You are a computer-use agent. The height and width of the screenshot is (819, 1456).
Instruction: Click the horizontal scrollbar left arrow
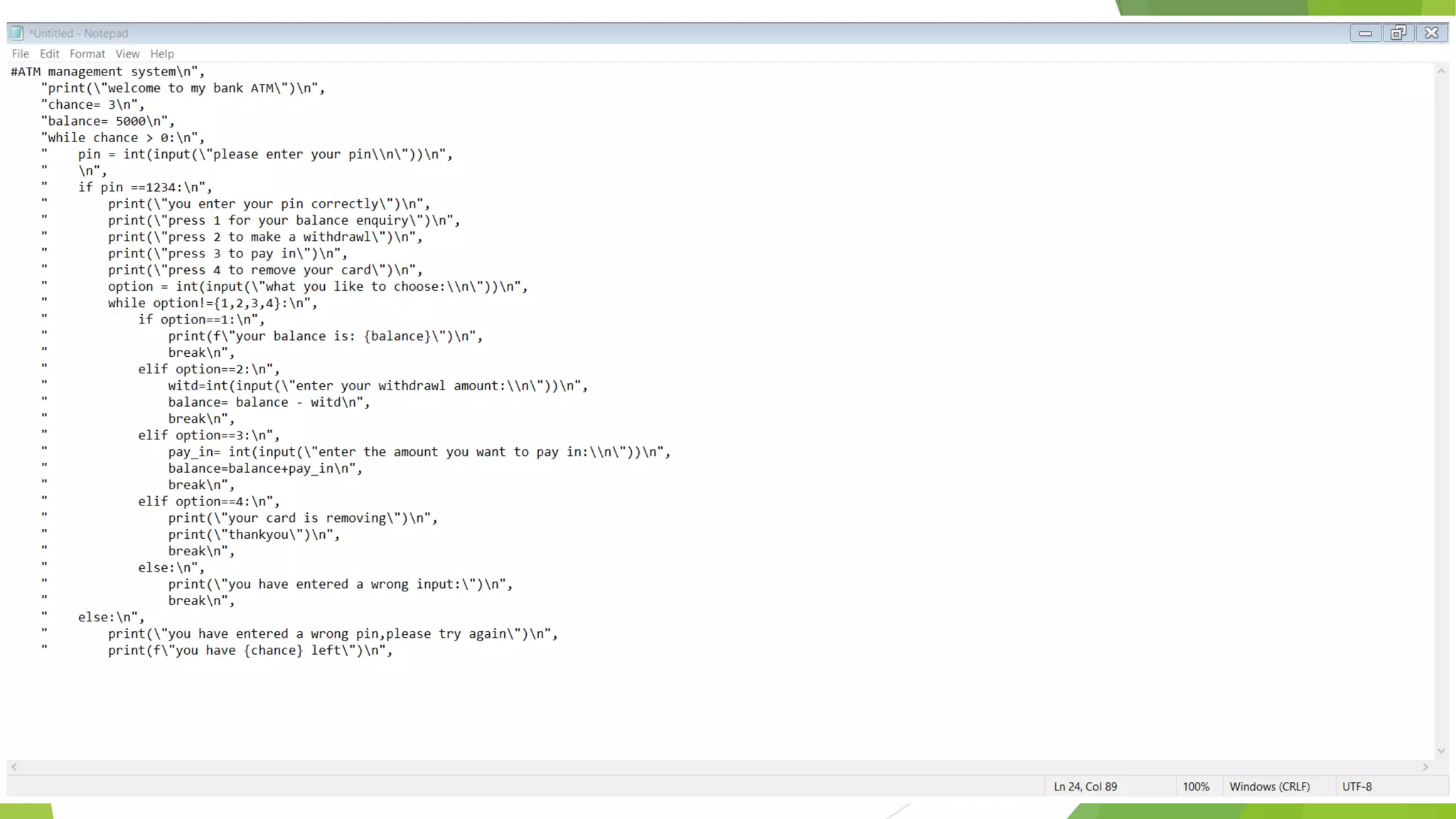coord(14,767)
